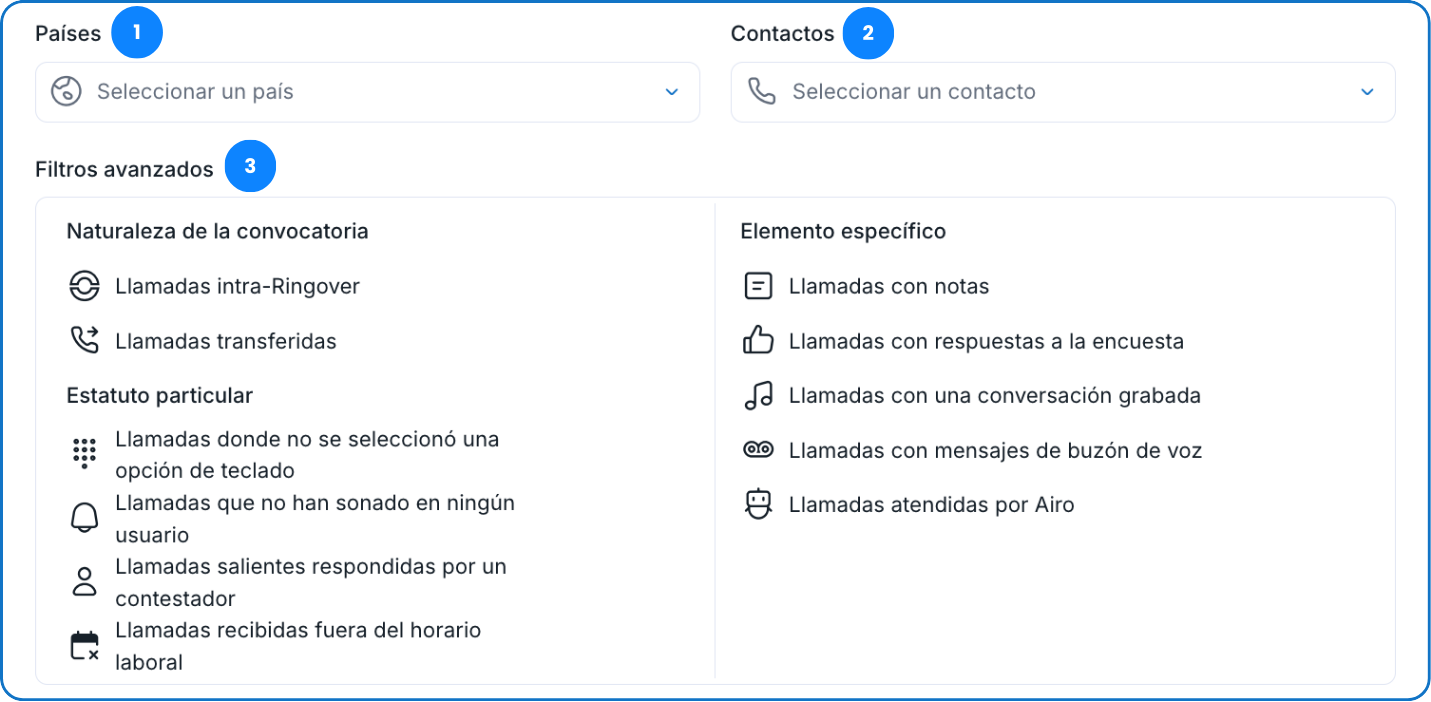Click the person icon for answering machine calls
This screenshot has height=702, width=1431.
84,582
